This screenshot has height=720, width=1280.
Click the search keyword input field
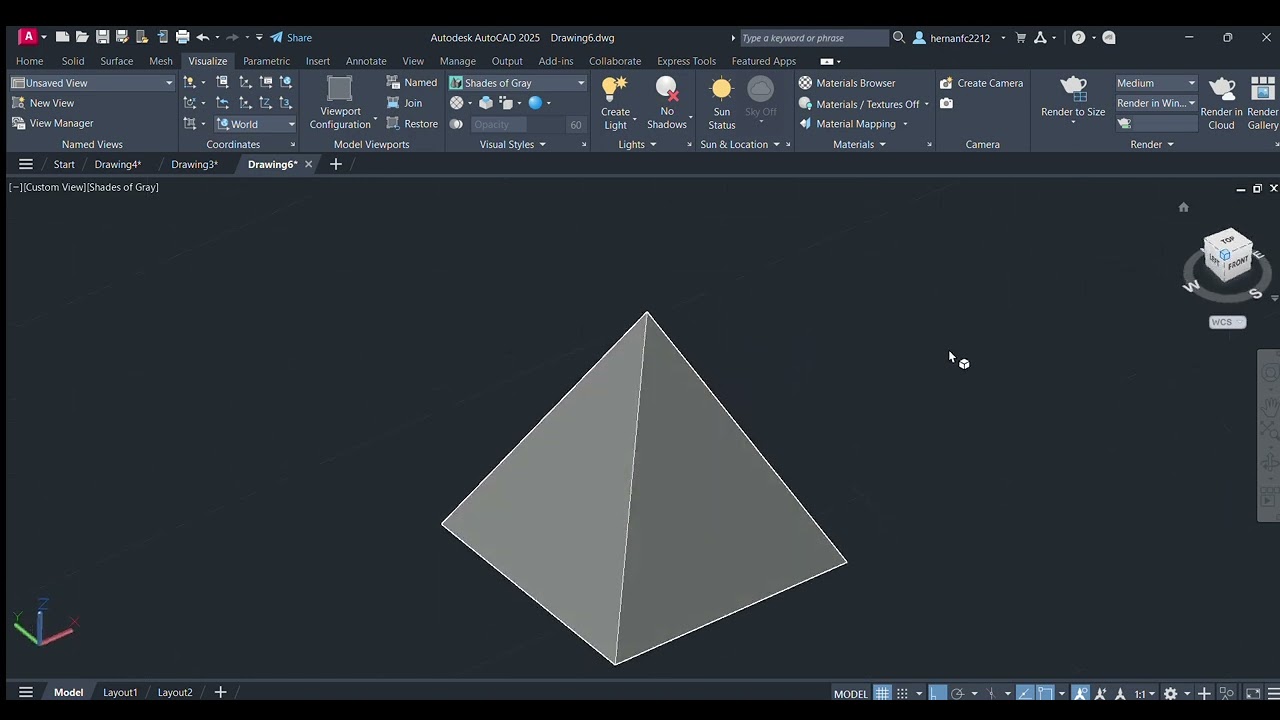point(813,38)
